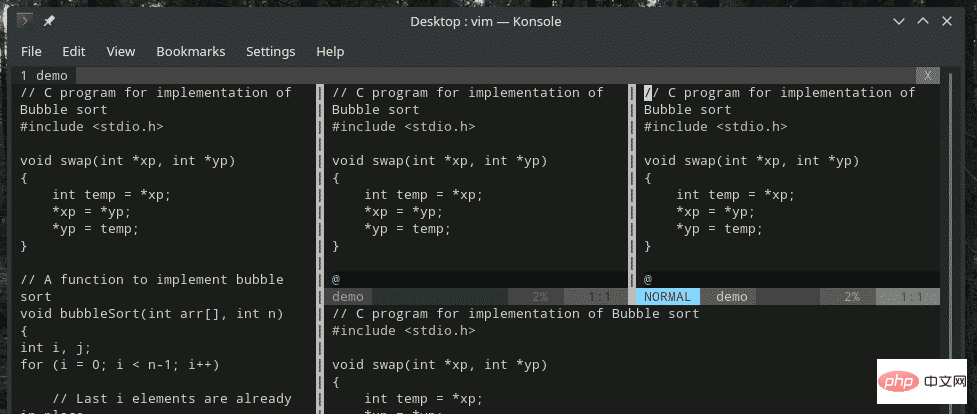Close the vim tab with X button
The height and width of the screenshot is (414, 977).
(928, 76)
